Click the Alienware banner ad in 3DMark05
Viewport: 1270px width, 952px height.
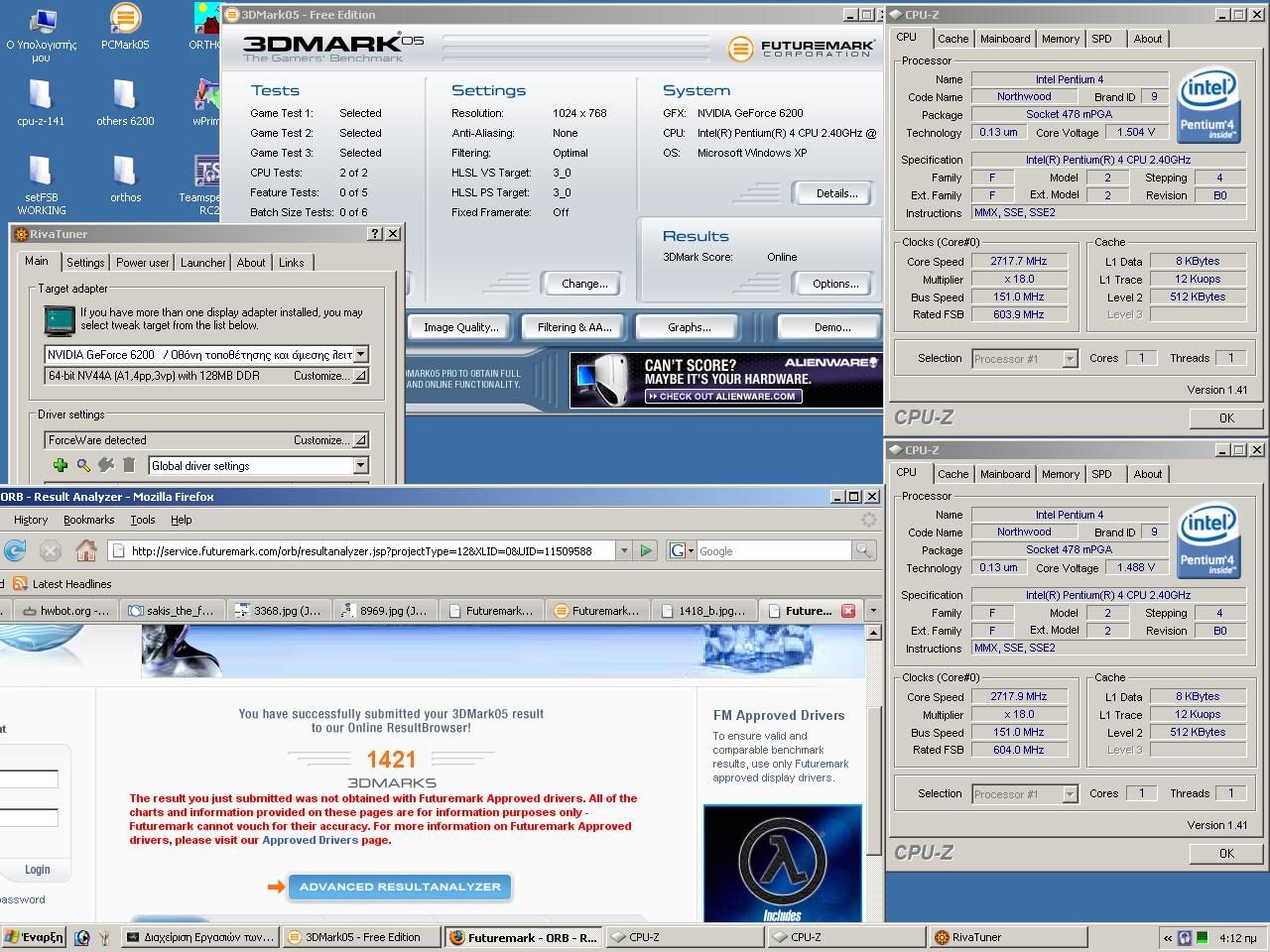coord(725,381)
